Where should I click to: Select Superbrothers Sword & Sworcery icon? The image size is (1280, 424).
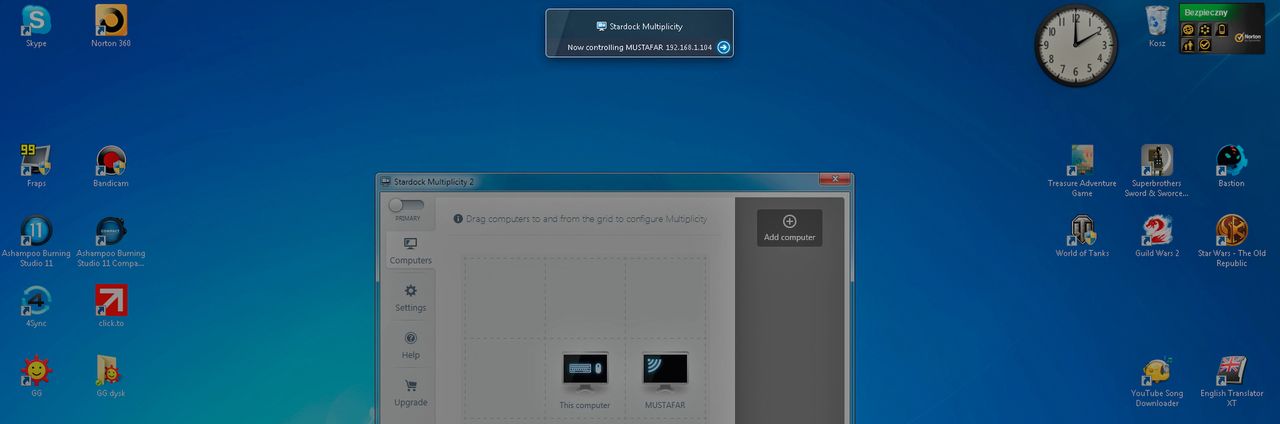[1157, 171]
